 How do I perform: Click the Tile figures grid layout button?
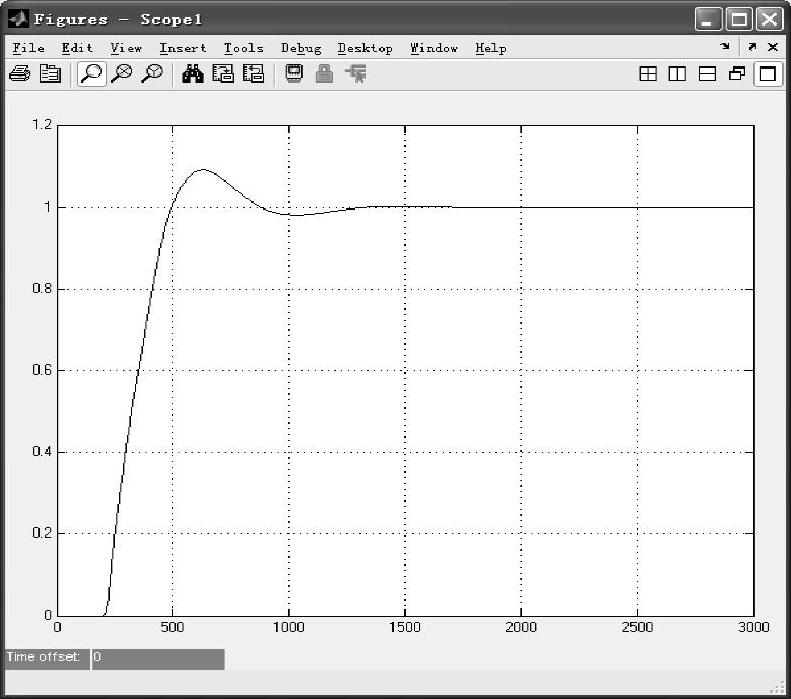648,74
